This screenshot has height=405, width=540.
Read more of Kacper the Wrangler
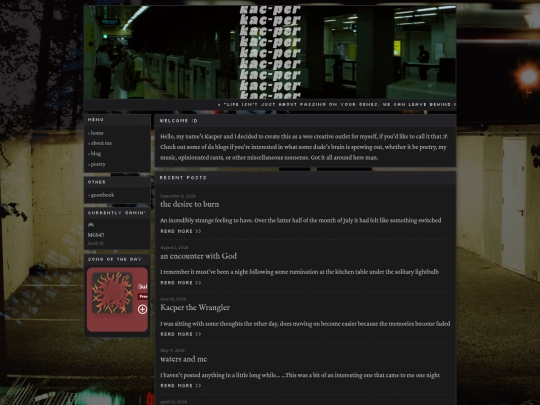pyautogui.click(x=181, y=334)
